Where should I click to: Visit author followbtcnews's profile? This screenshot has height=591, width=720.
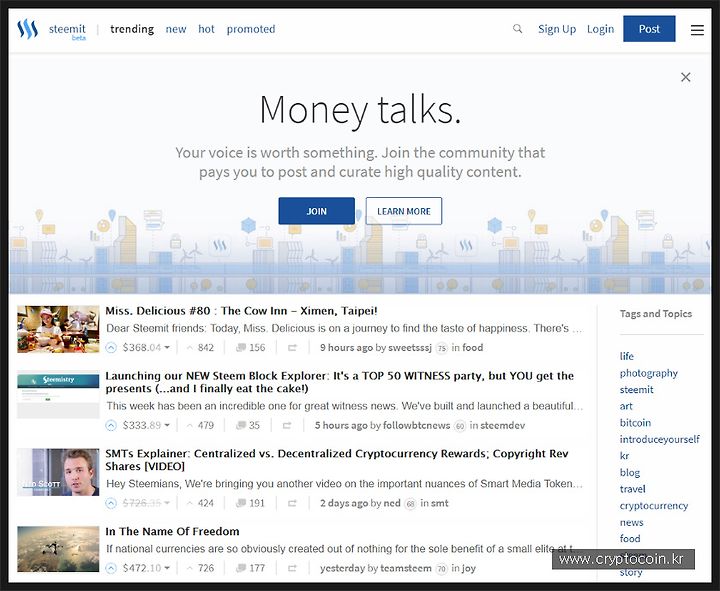[416, 426]
